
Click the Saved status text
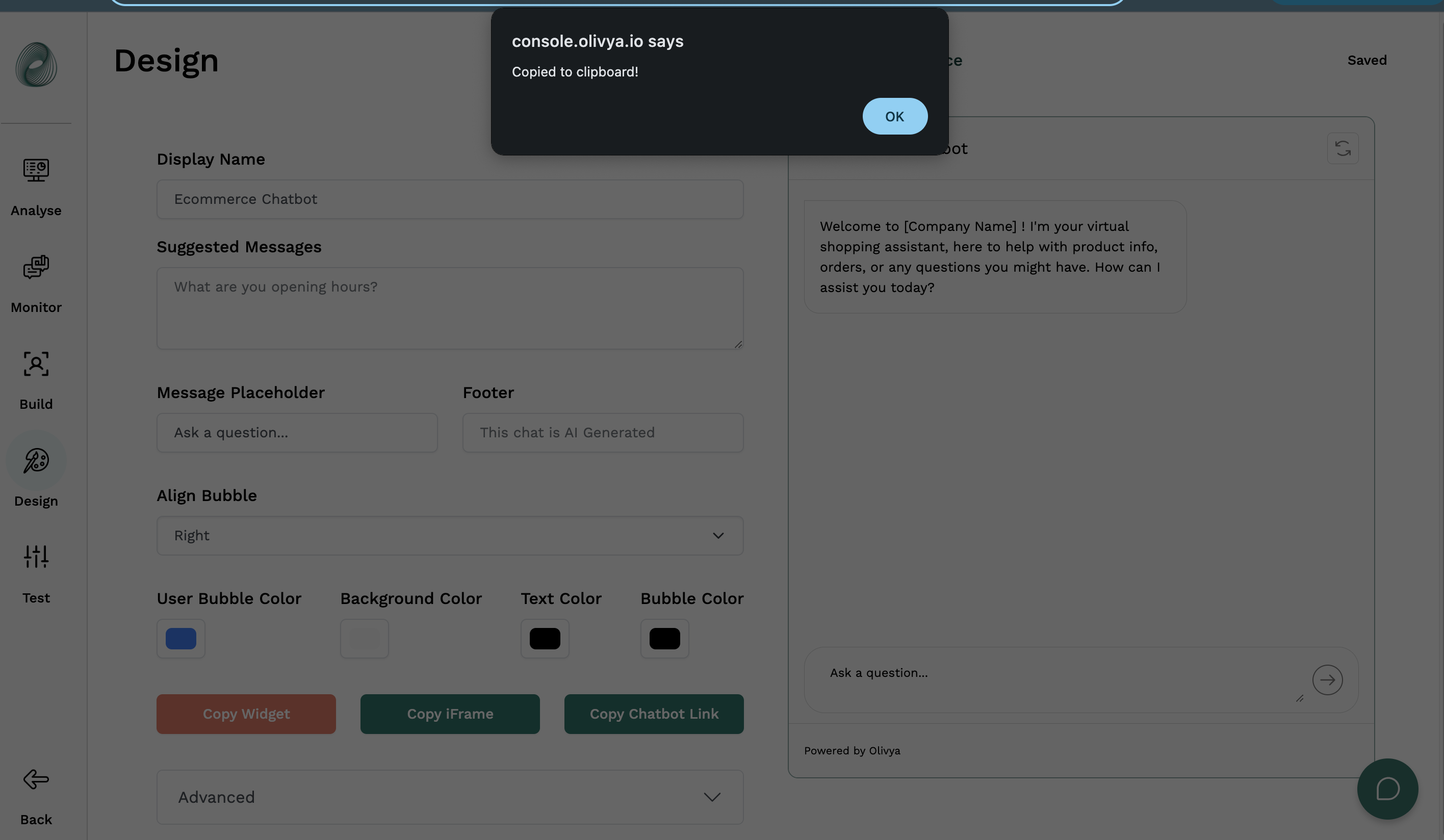pyautogui.click(x=1366, y=60)
